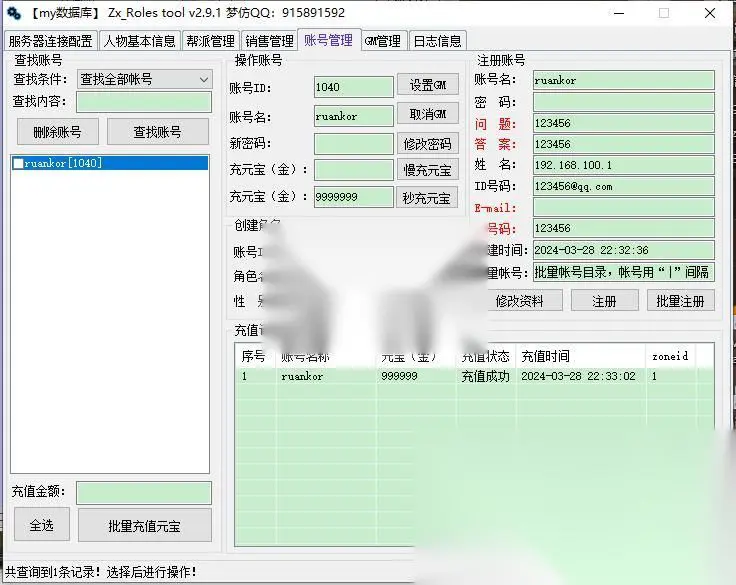Click the 秒充元宝 button

point(427,197)
